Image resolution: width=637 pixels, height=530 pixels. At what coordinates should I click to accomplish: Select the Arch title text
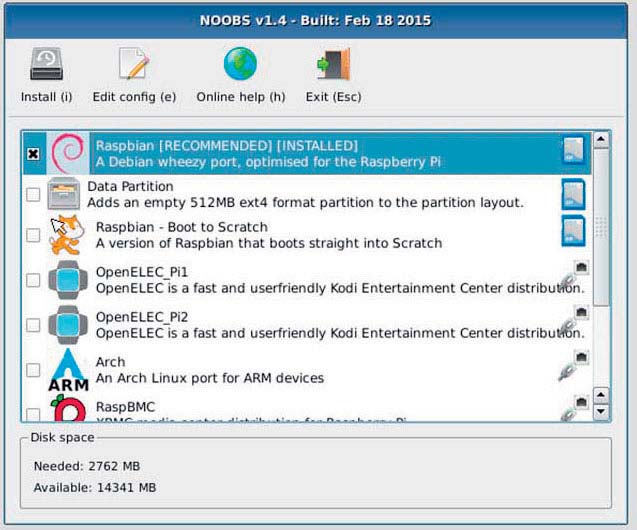click(x=110, y=361)
